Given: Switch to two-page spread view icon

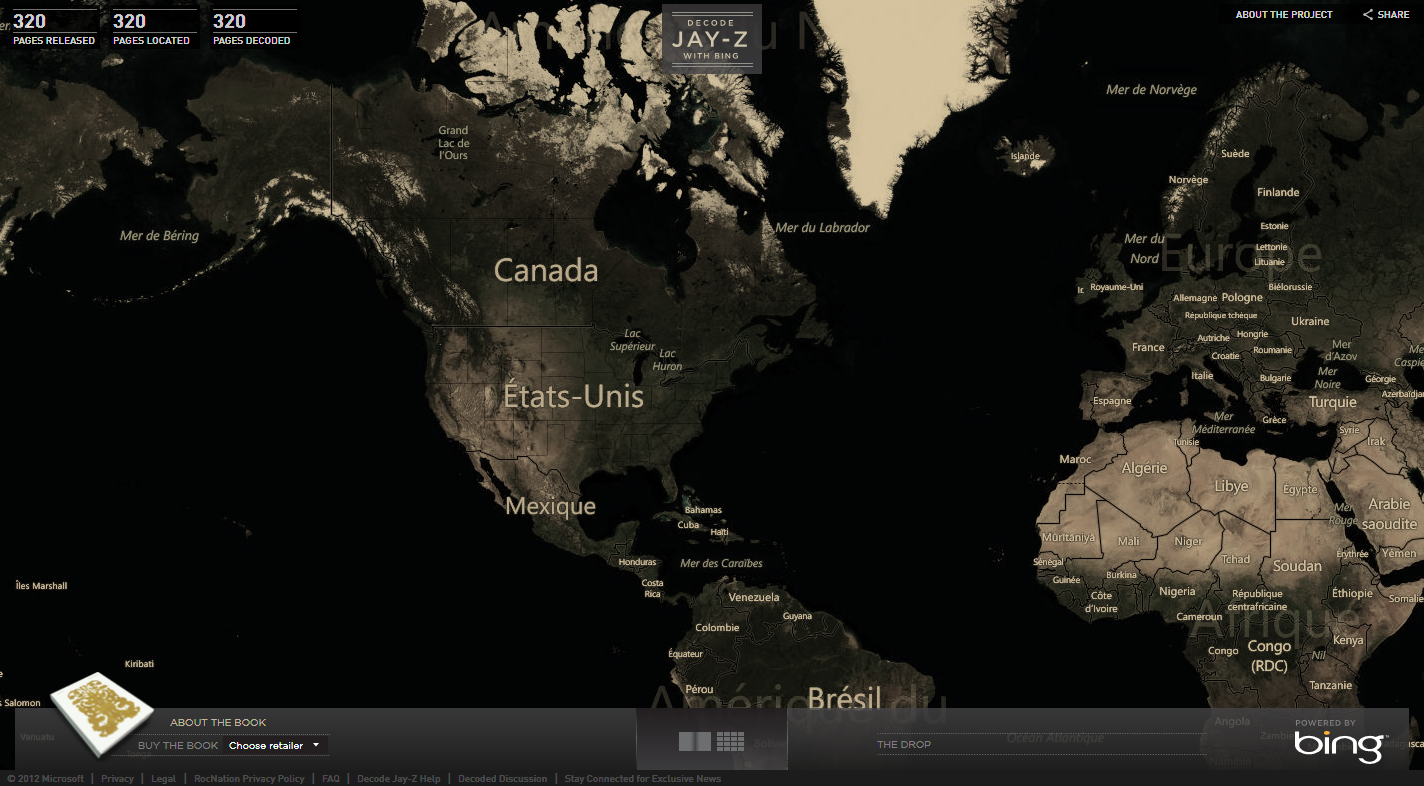Looking at the screenshot, I should click(694, 741).
